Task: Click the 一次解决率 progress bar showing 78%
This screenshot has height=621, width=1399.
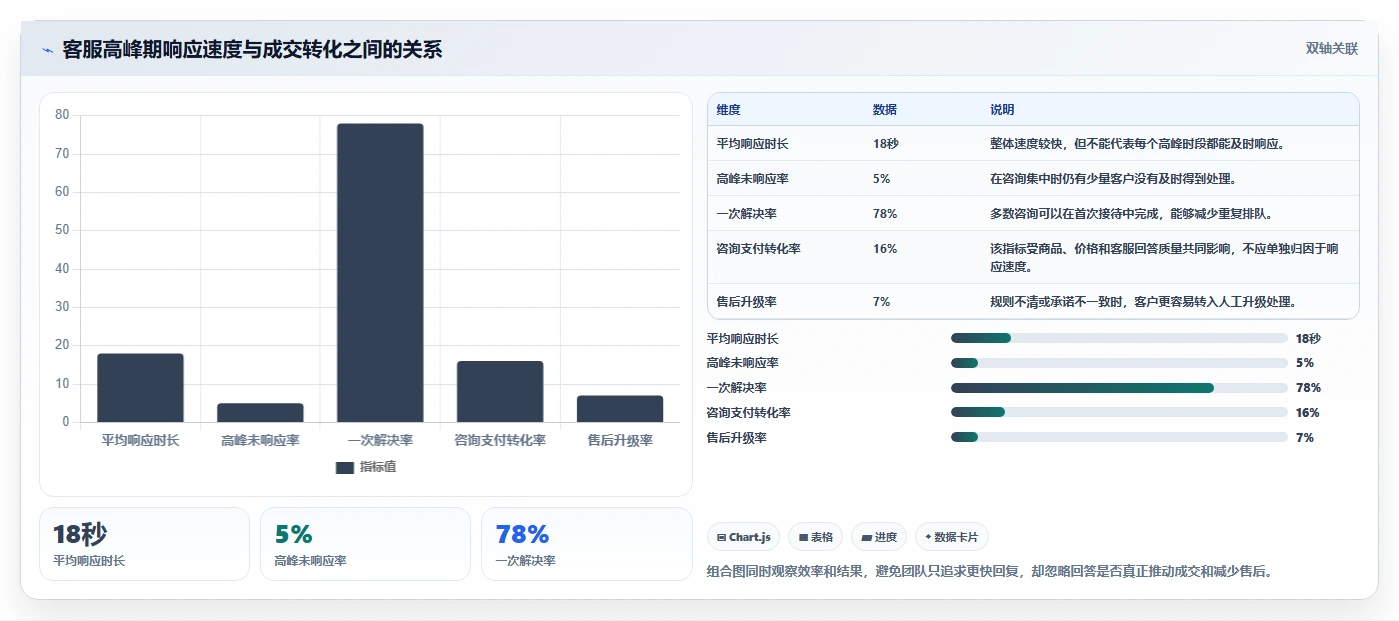Action: coord(1119,388)
